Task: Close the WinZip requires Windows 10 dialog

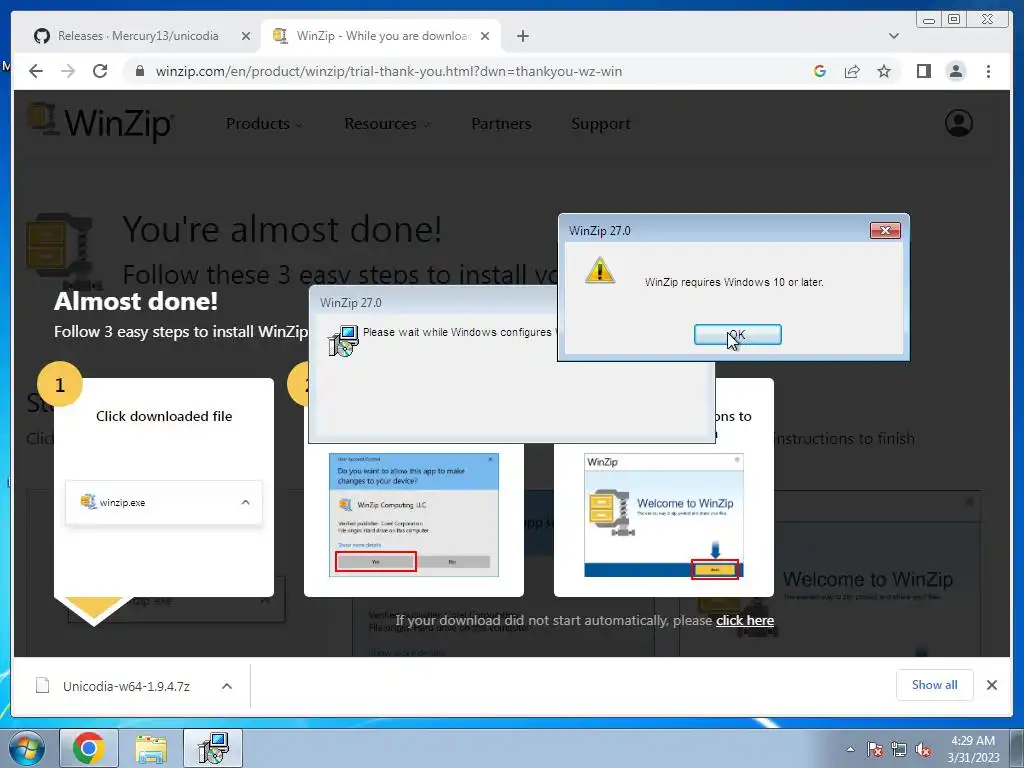Action: tap(885, 231)
